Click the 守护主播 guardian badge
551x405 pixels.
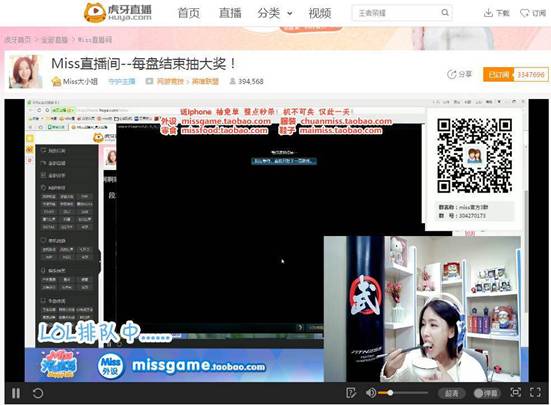click(x=122, y=81)
